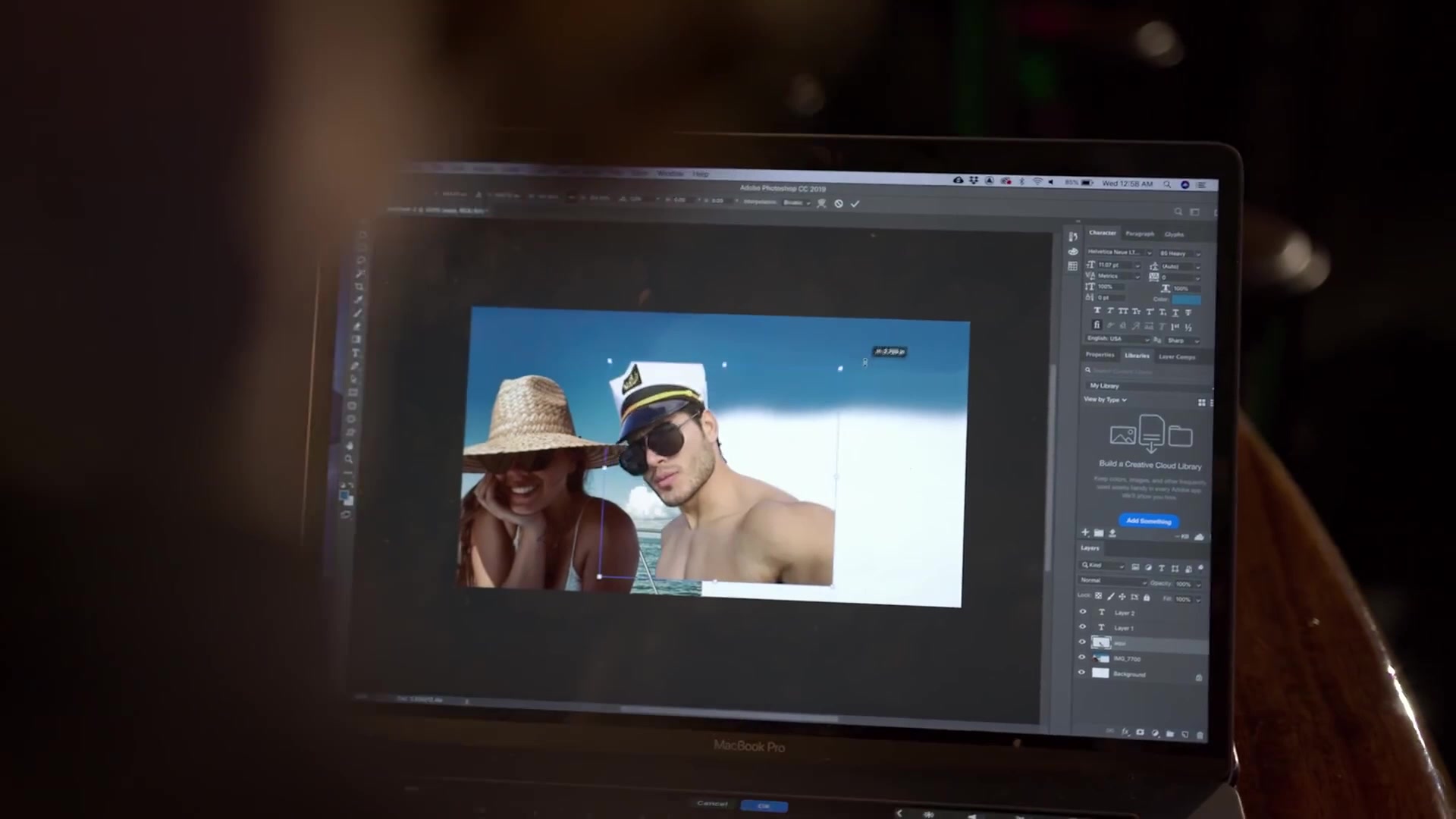
Task: Open the font style dropdown showing Heavy
Action: (1180, 253)
